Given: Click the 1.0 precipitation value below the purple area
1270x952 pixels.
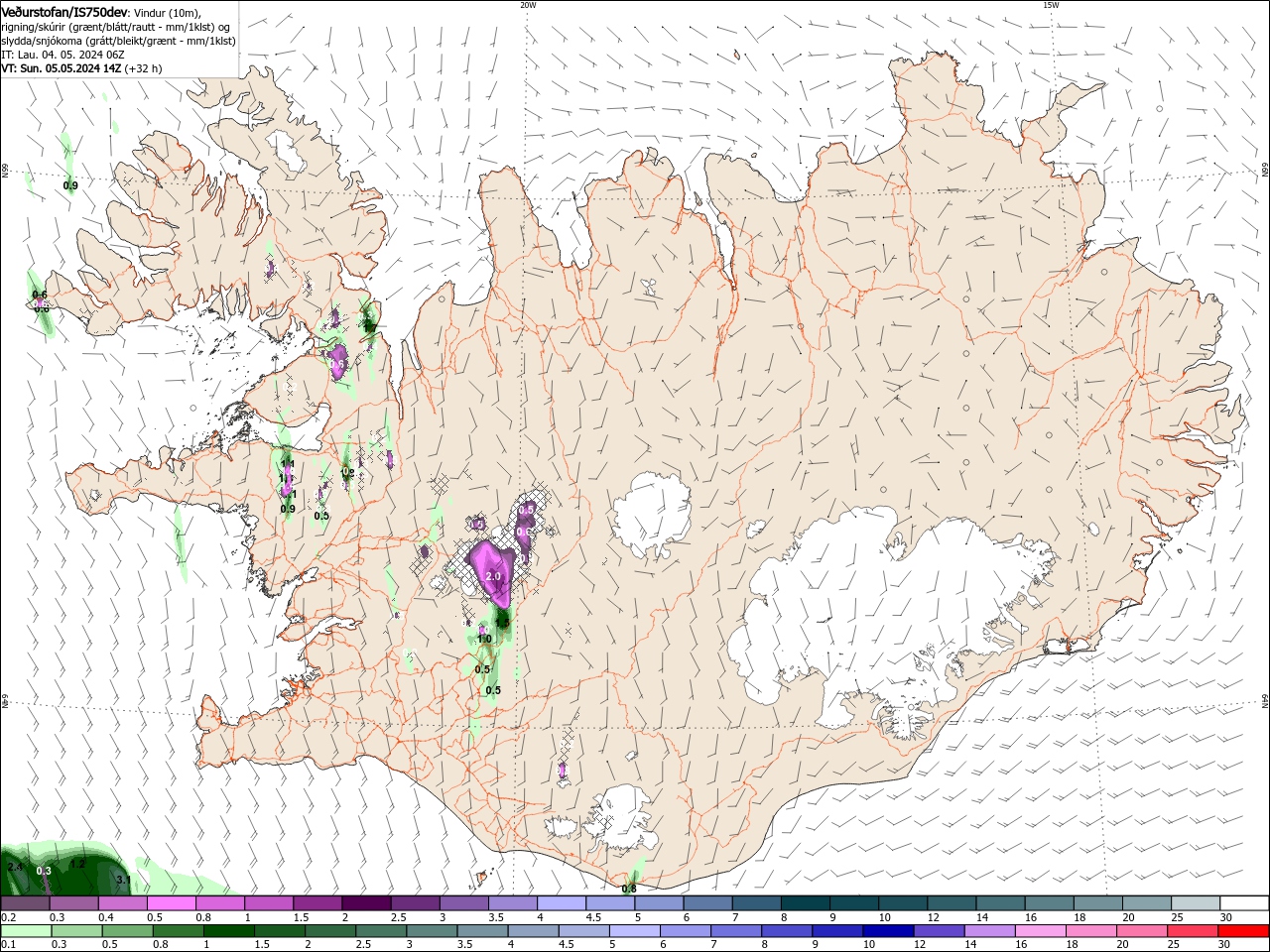Looking at the screenshot, I should [x=484, y=639].
